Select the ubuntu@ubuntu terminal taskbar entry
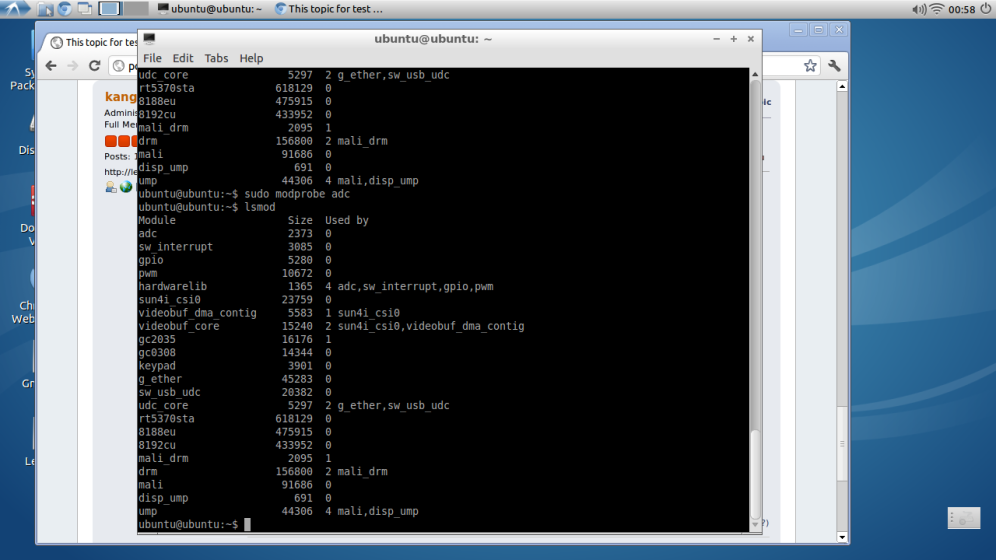Image resolution: width=996 pixels, height=560 pixels. pos(210,9)
